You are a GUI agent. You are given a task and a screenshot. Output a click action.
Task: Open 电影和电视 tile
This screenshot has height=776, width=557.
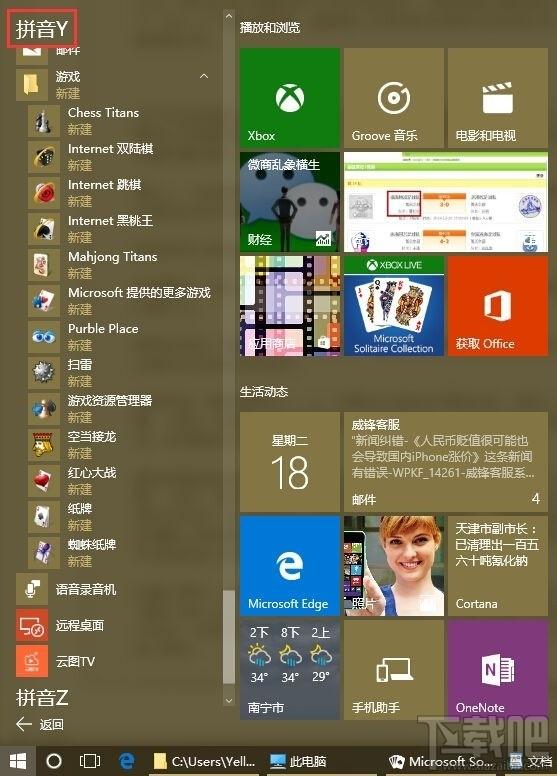coord(498,97)
